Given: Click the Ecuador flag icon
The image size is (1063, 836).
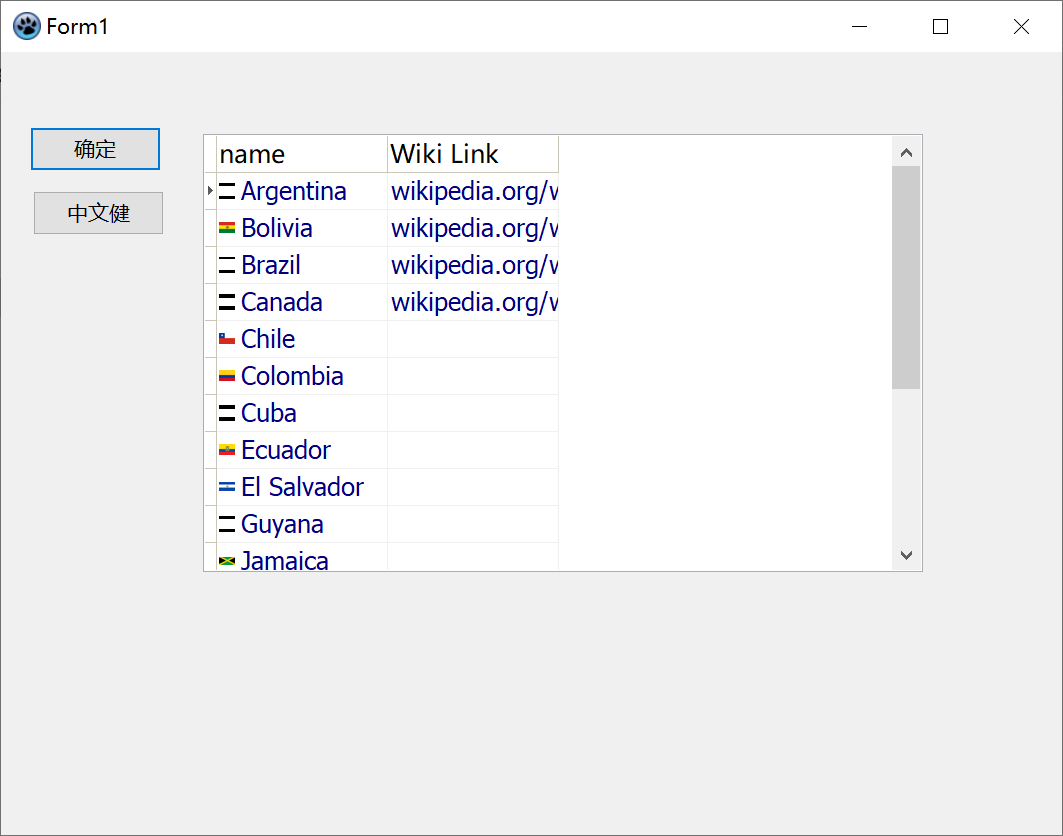Looking at the screenshot, I should click(x=227, y=450).
